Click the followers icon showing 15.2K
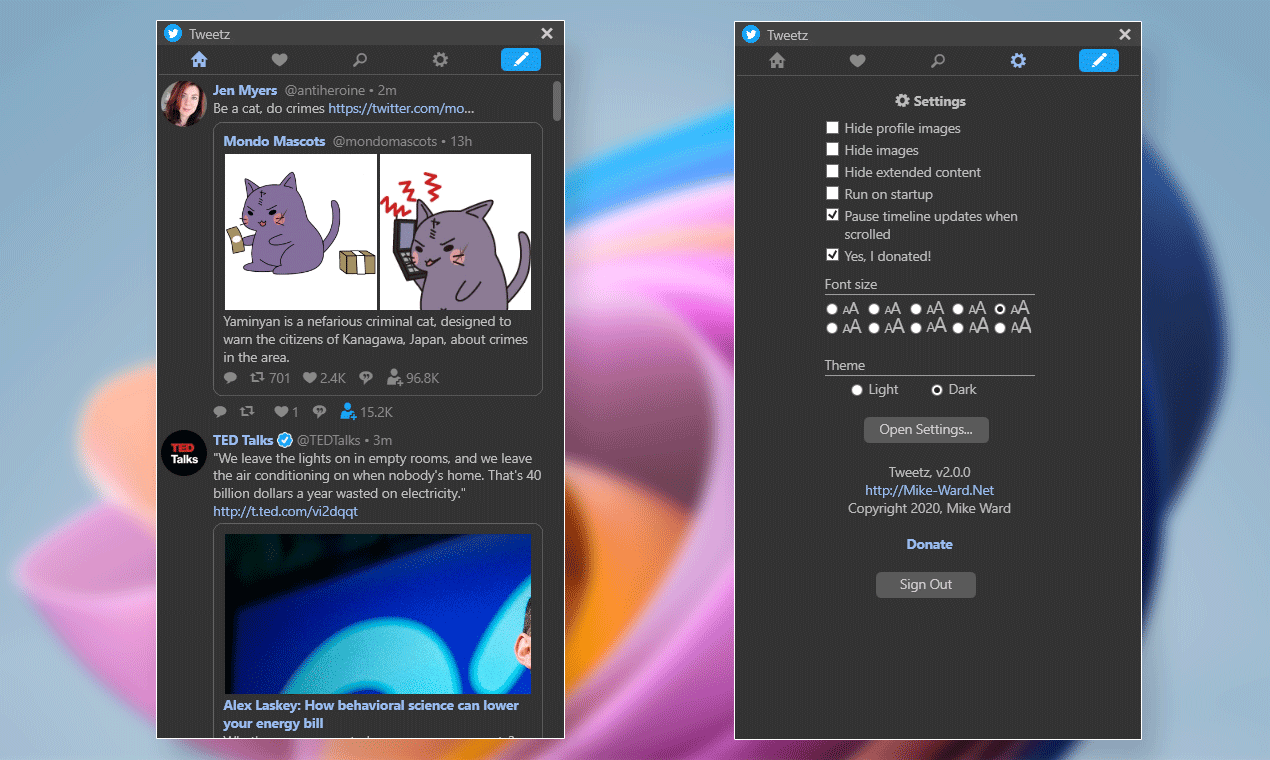1270x760 pixels. tap(349, 411)
